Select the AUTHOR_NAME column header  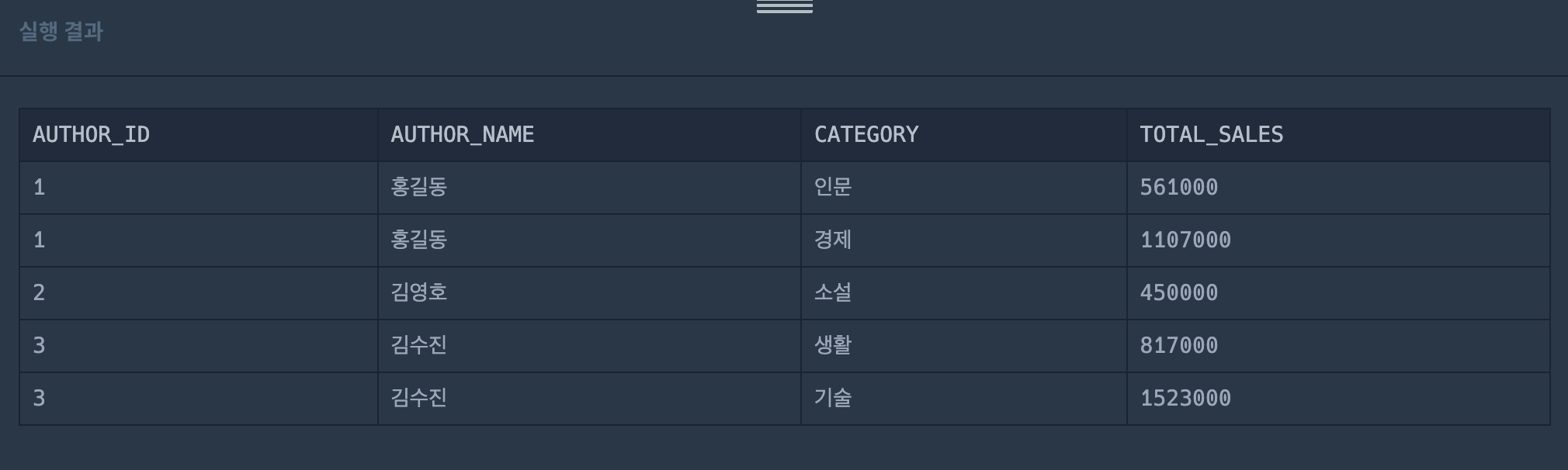463,135
